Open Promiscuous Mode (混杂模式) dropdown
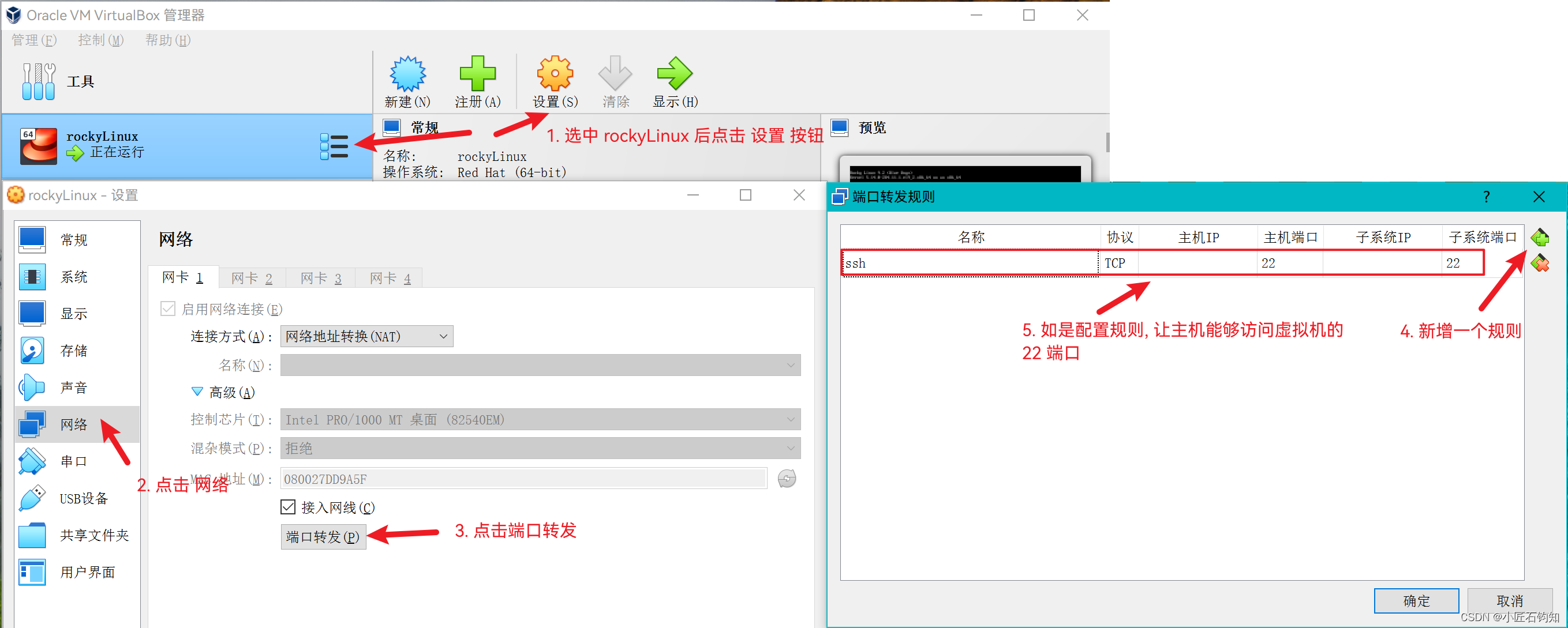1568x628 pixels. (x=540, y=448)
